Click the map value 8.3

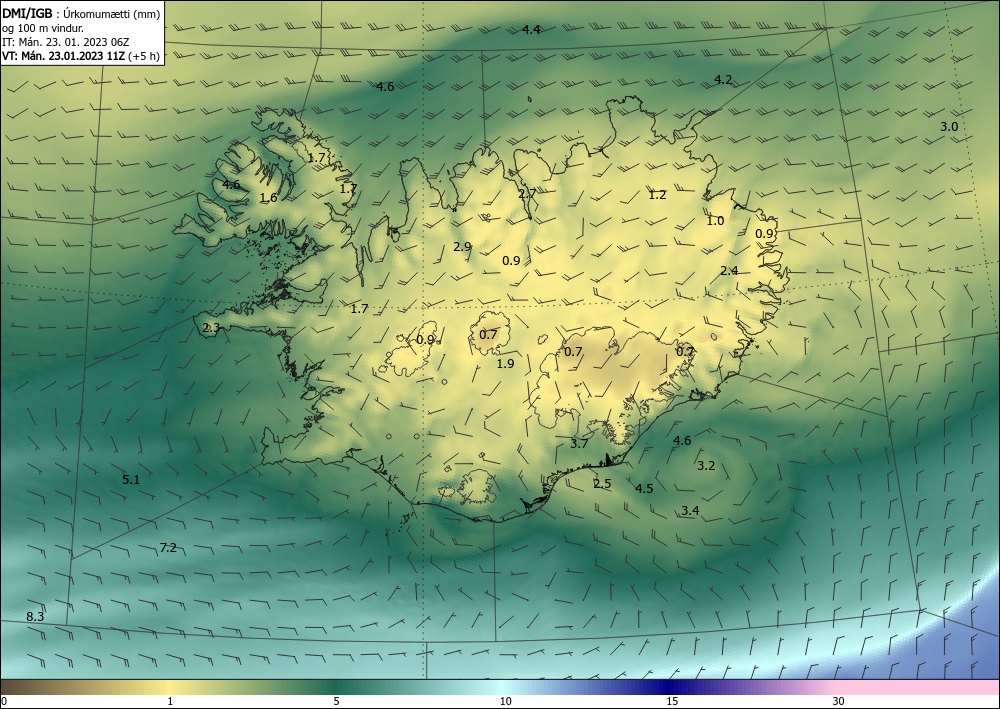click(35, 617)
